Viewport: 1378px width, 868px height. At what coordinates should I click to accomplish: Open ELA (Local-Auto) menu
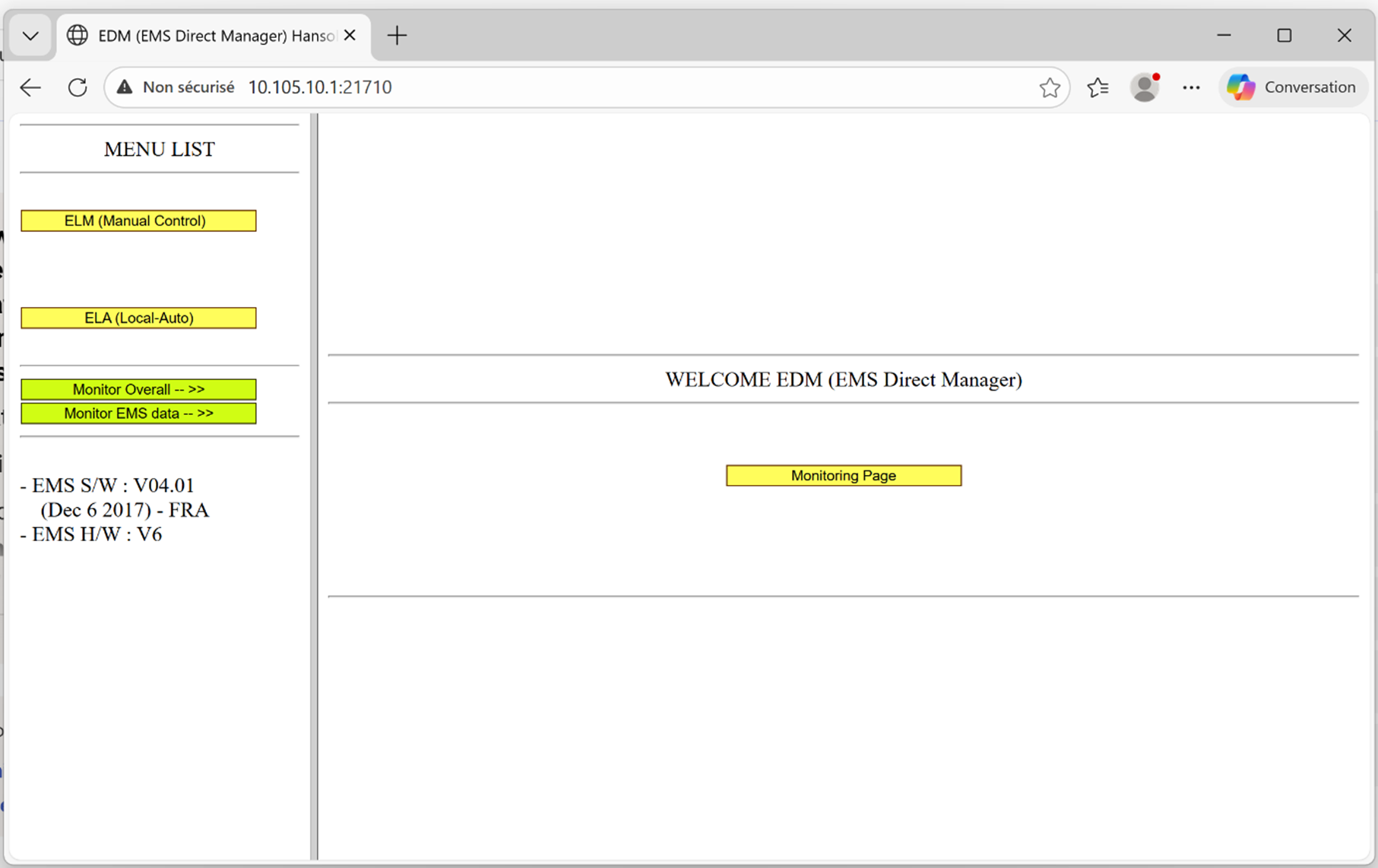click(138, 318)
